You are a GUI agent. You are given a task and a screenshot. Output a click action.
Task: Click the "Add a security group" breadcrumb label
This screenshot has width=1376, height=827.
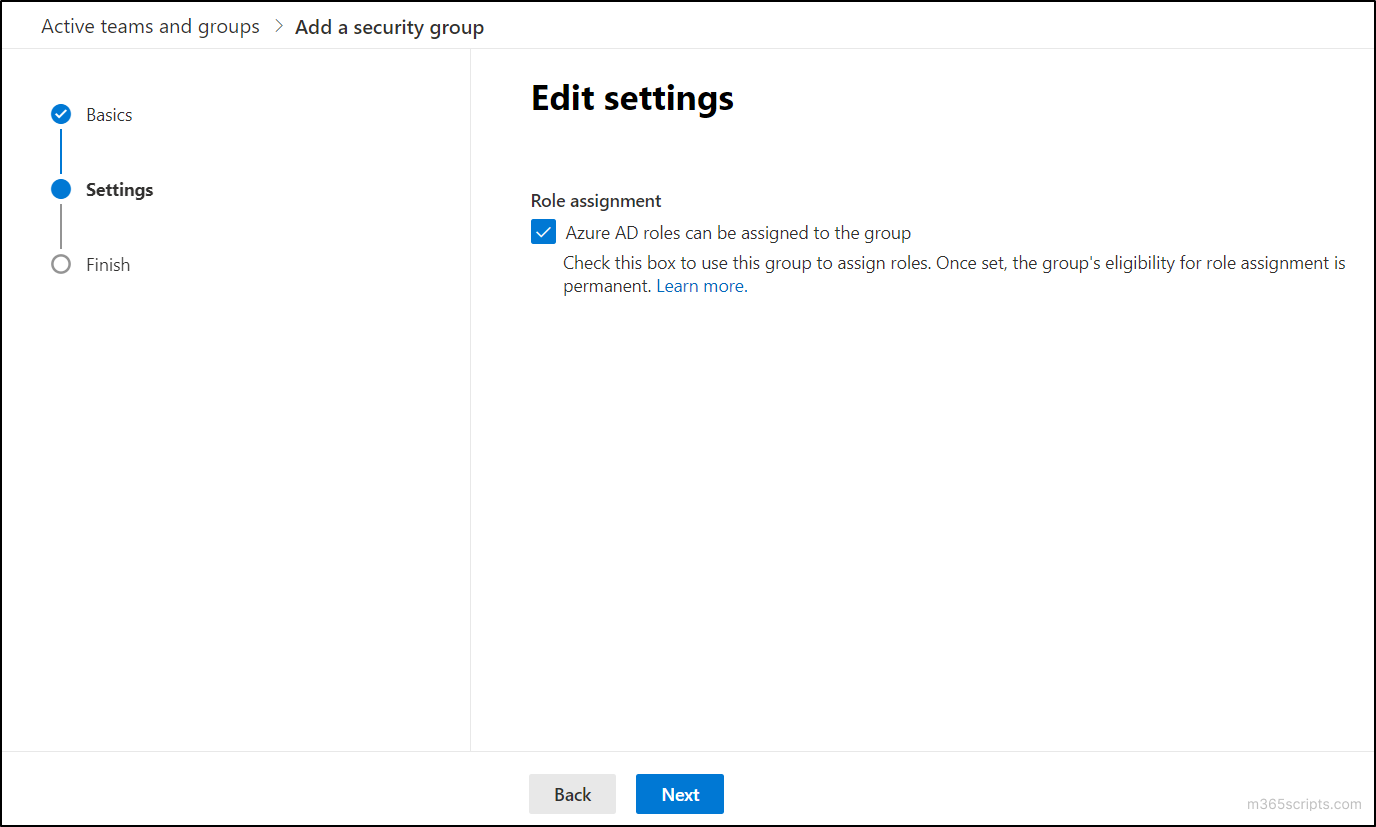click(x=389, y=27)
